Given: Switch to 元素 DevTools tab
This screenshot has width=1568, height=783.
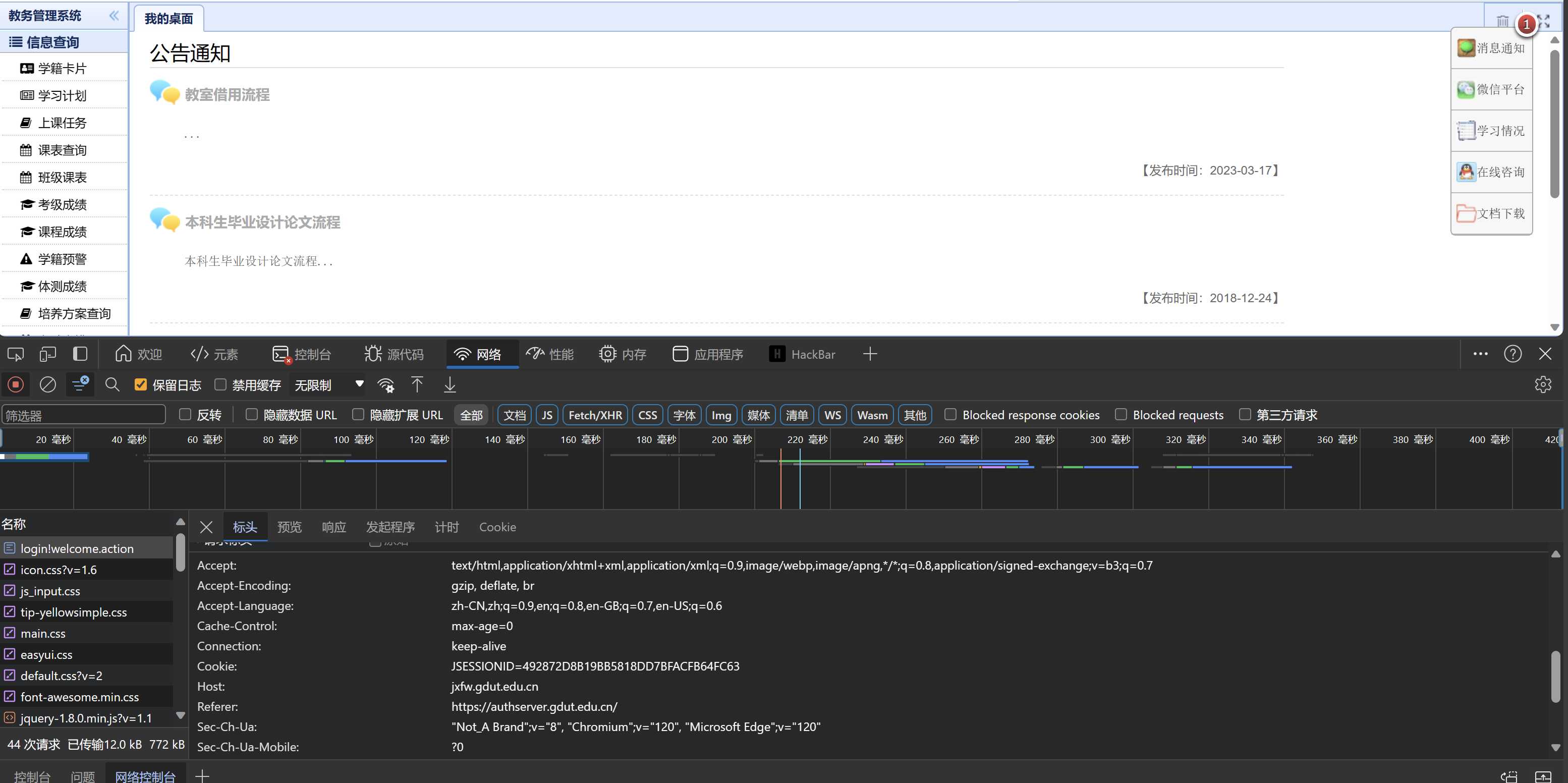Looking at the screenshot, I should [214, 354].
